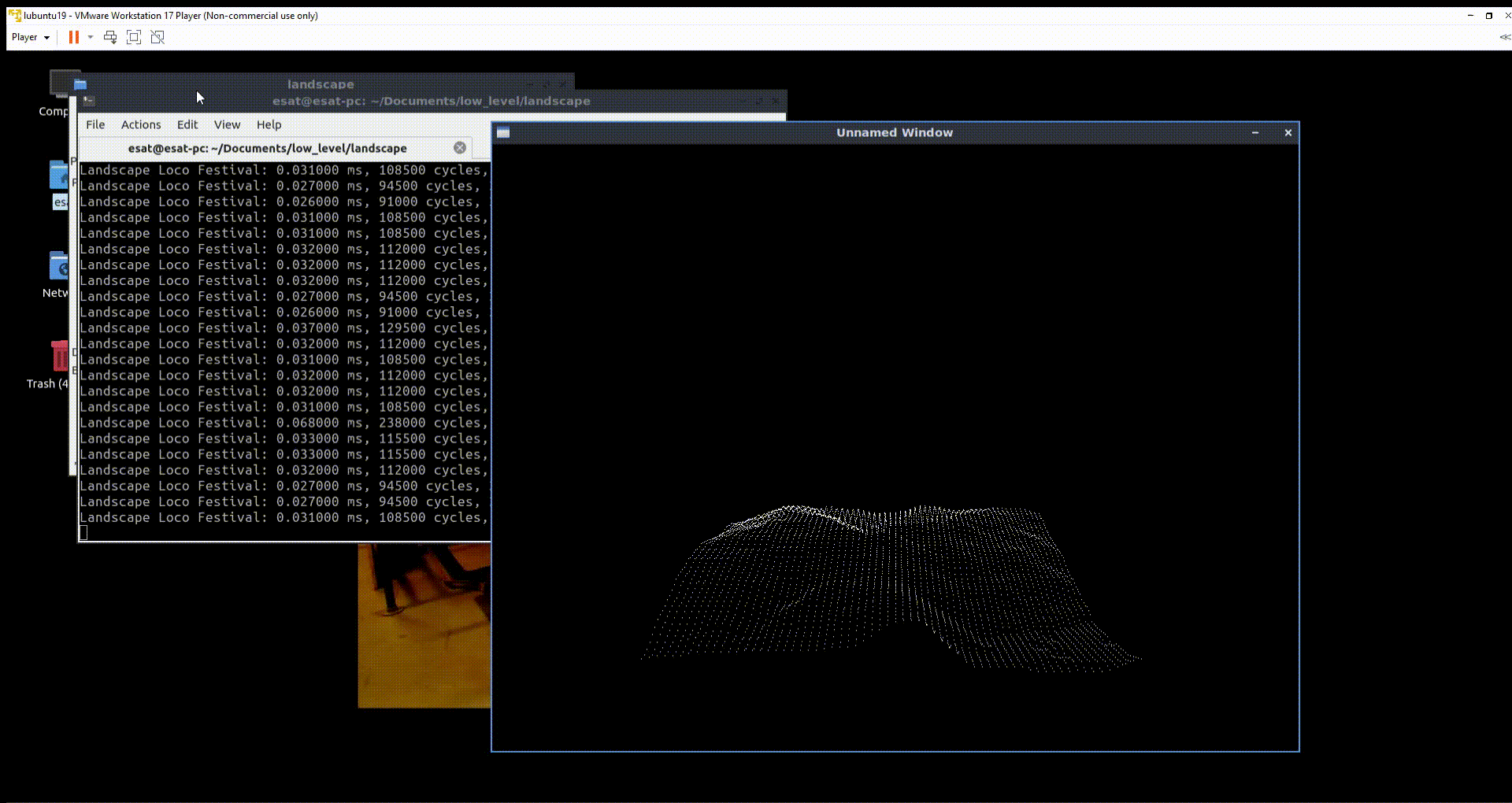Enter full screen mode from VMware toolbar
1512x803 pixels.
coord(134,37)
